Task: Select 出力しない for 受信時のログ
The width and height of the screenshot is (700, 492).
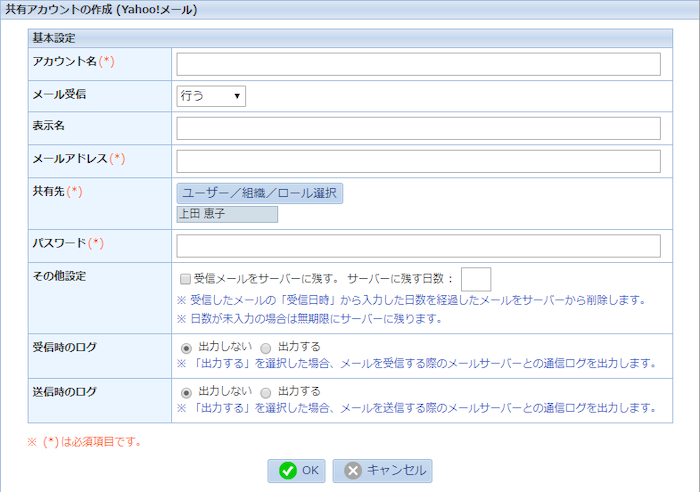Action: point(186,348)
